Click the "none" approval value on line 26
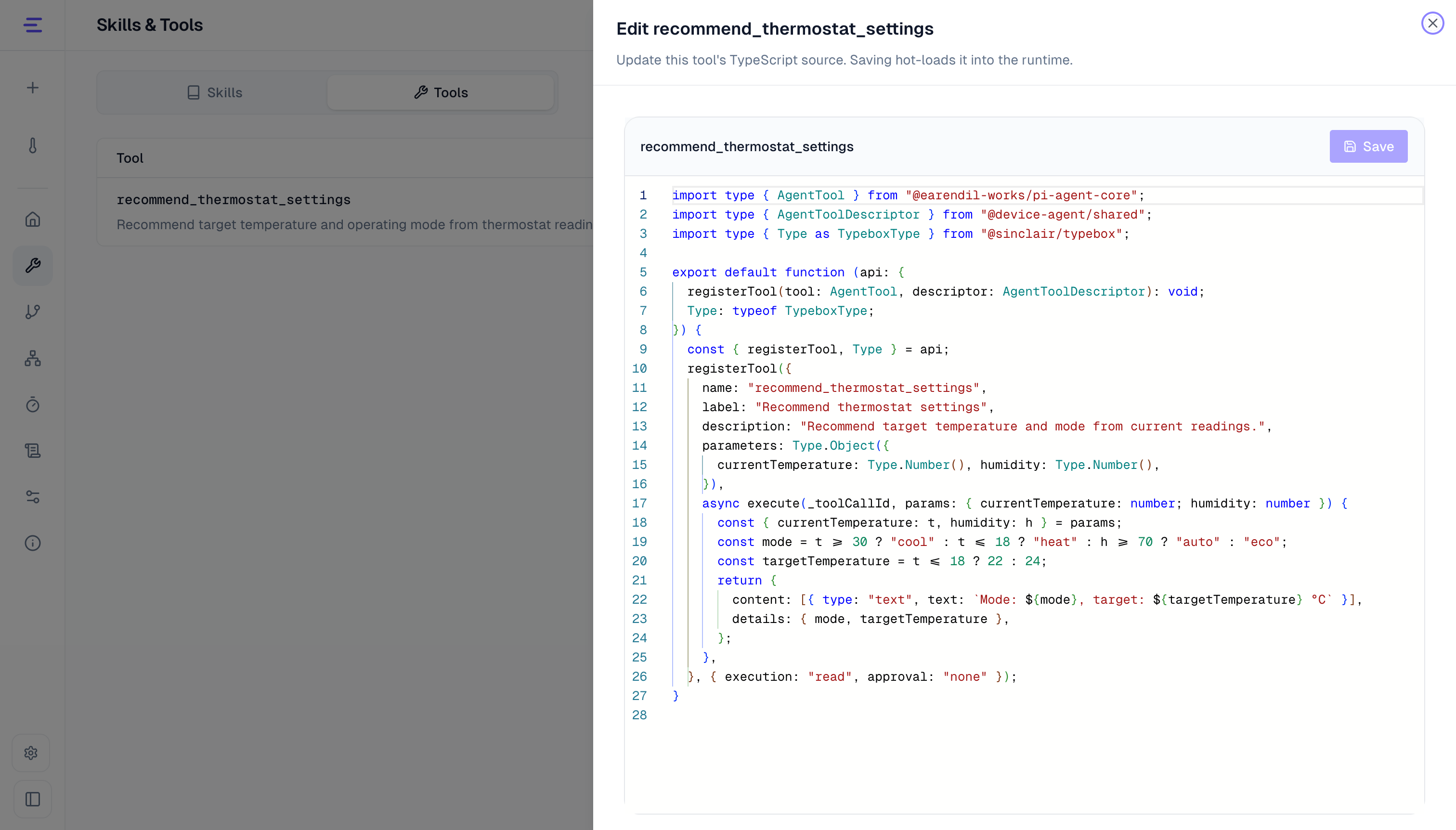The width and height of the screenshot is (1456, 830). click(x=965, y=676)
